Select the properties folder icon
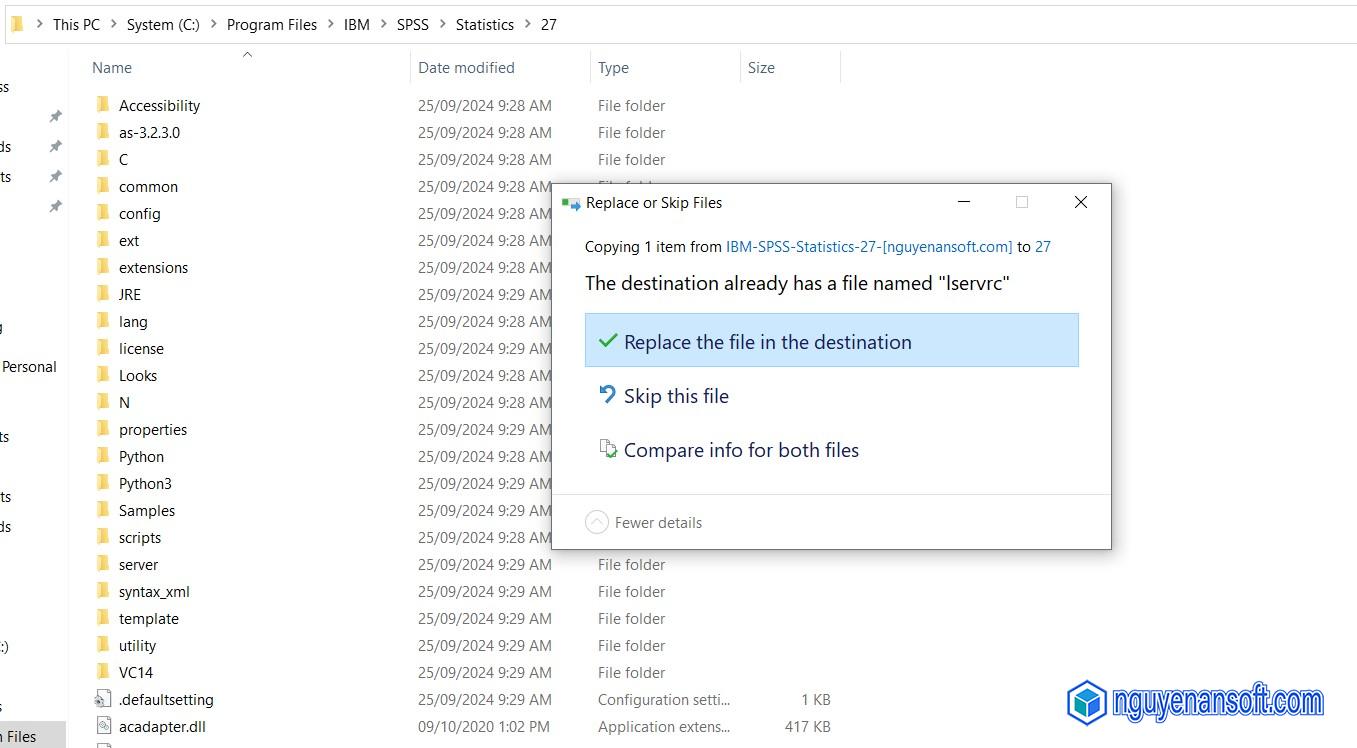1357x748 pixels. [103, 429]
